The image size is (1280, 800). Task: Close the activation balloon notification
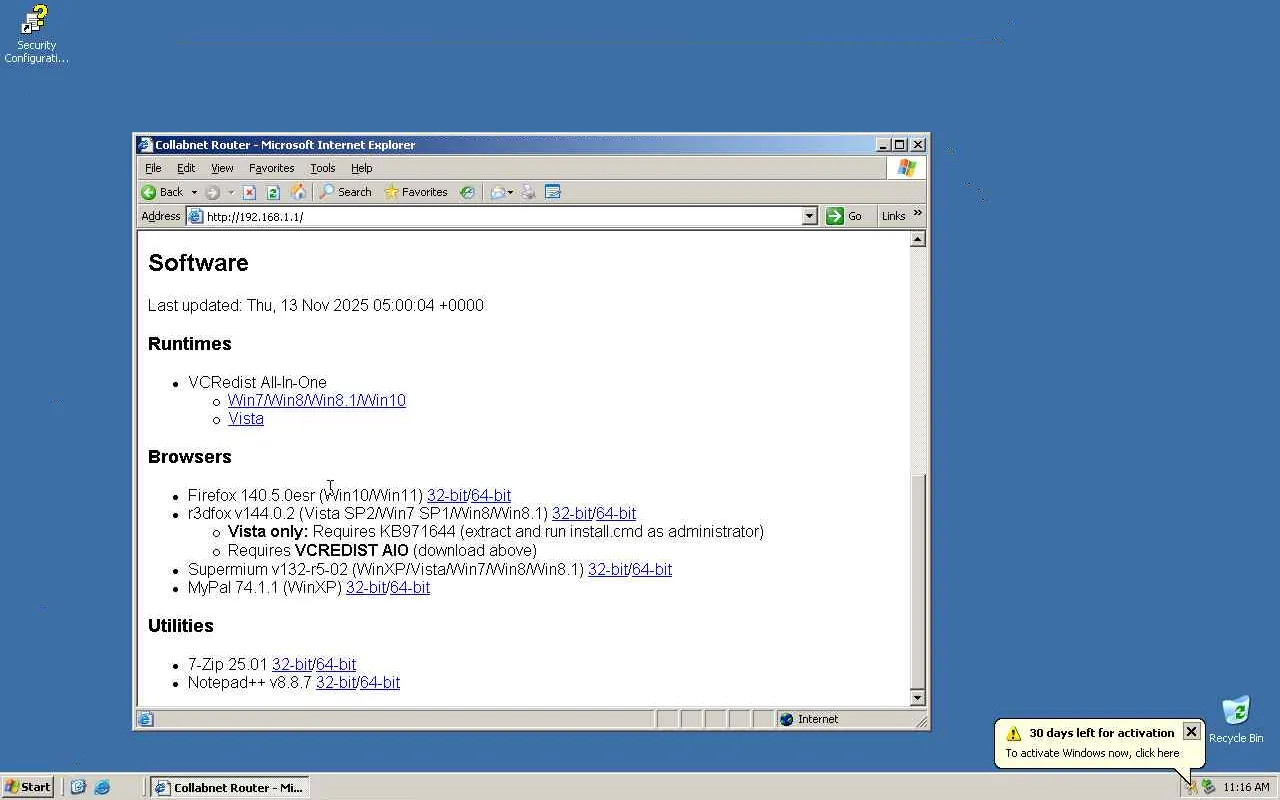point(1191,732)
